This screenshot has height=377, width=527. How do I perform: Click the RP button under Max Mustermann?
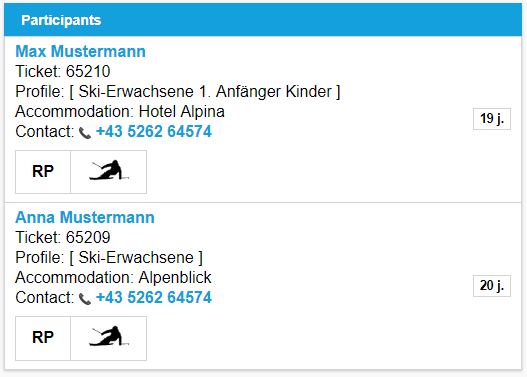point(43,172)
